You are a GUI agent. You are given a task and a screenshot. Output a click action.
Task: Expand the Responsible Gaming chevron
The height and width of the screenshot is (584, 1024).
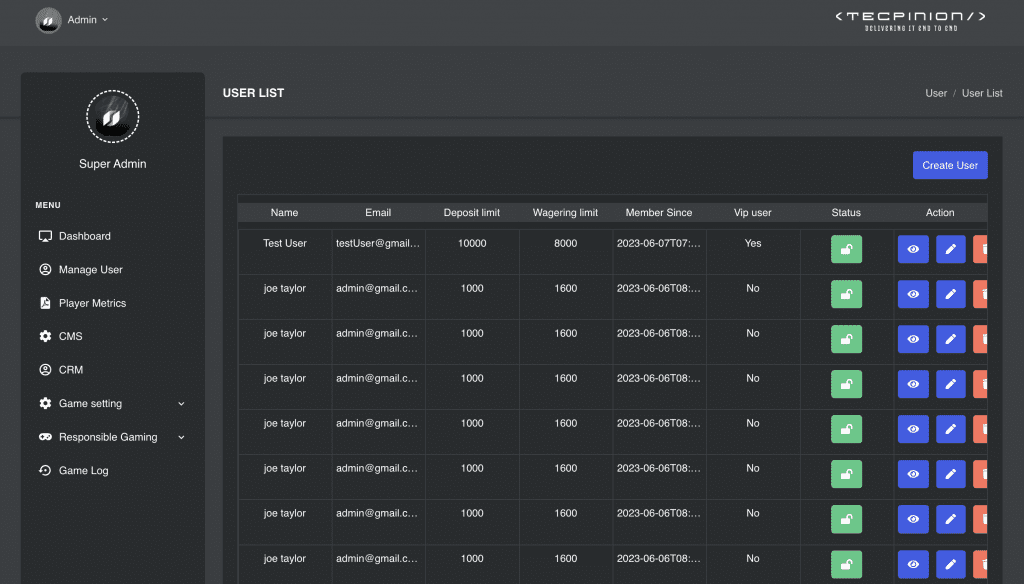pyautogui.click(x=182, y=437)
